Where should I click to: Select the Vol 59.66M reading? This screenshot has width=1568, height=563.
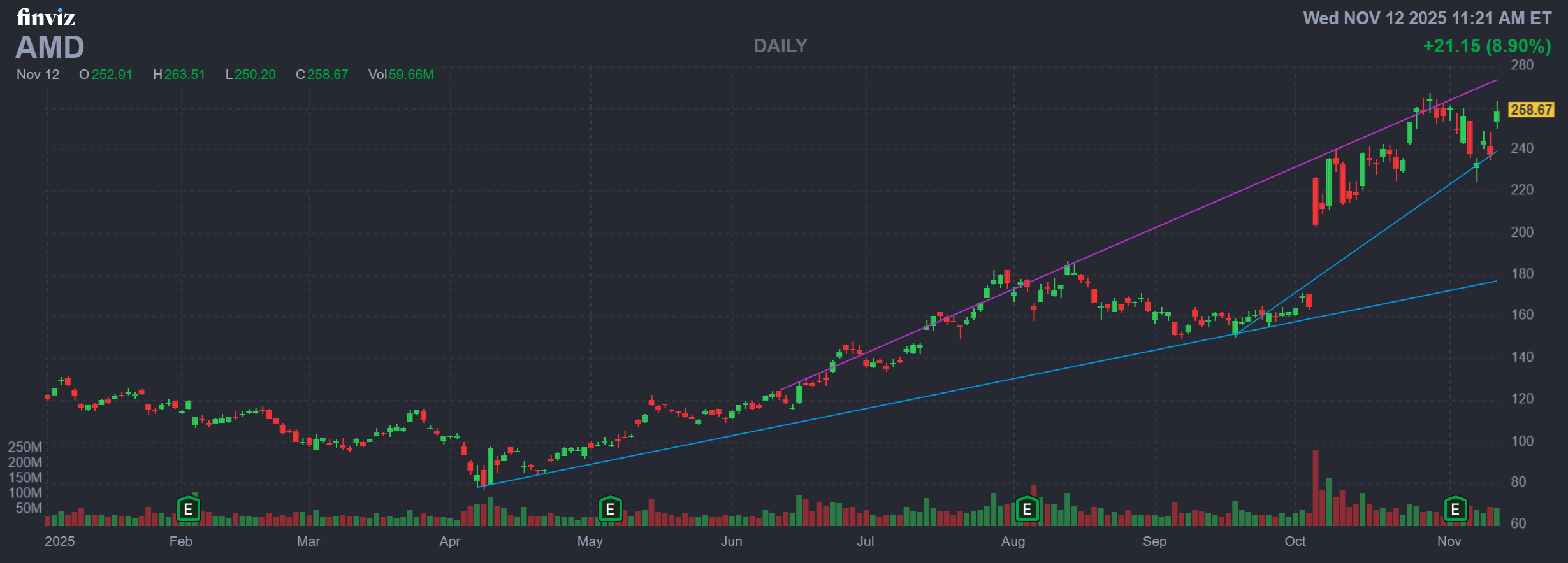[x=401, y=75]
